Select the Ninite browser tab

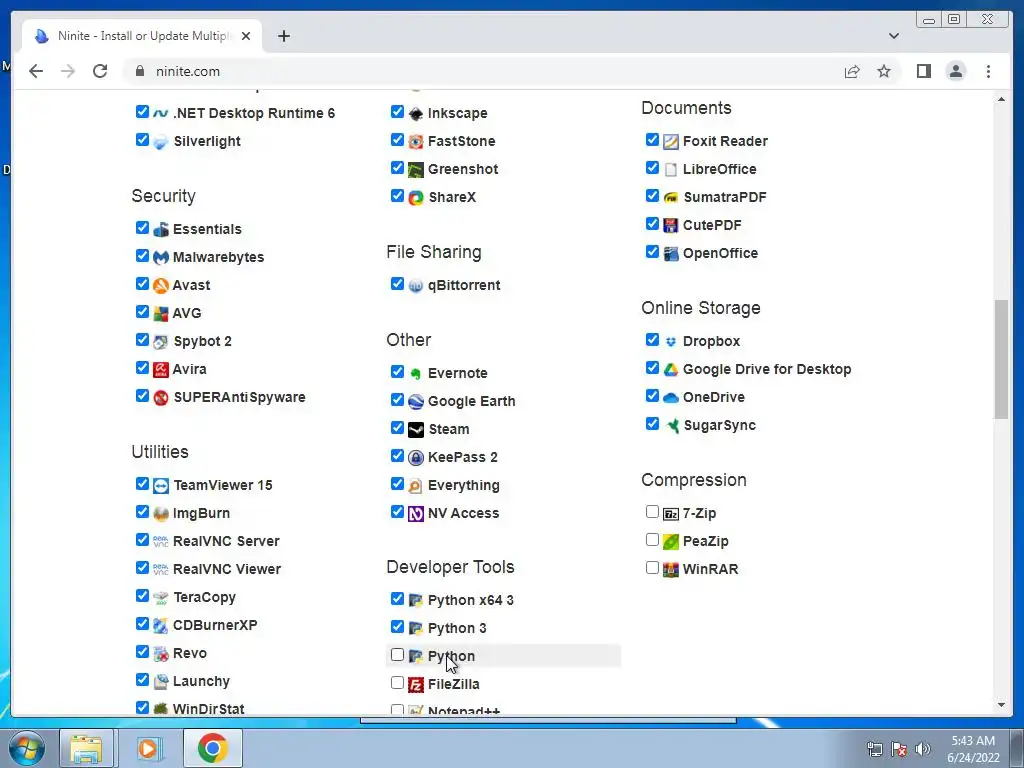(x=142, y=36)
